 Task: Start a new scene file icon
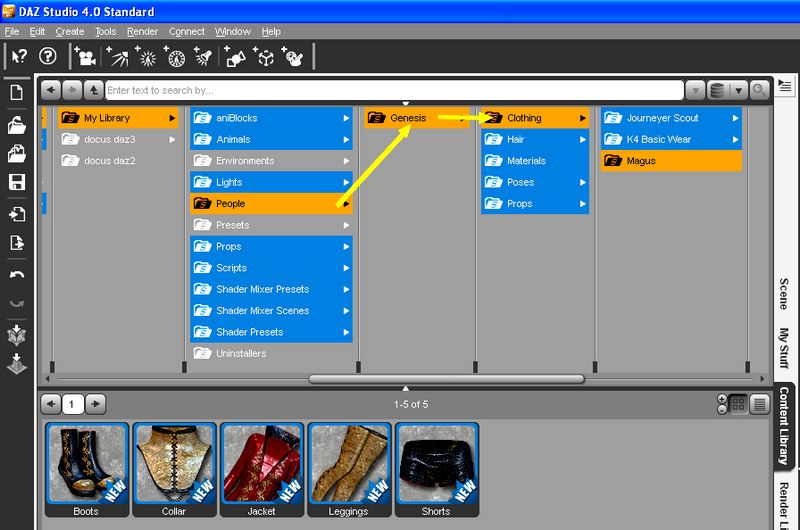point(17,92)
